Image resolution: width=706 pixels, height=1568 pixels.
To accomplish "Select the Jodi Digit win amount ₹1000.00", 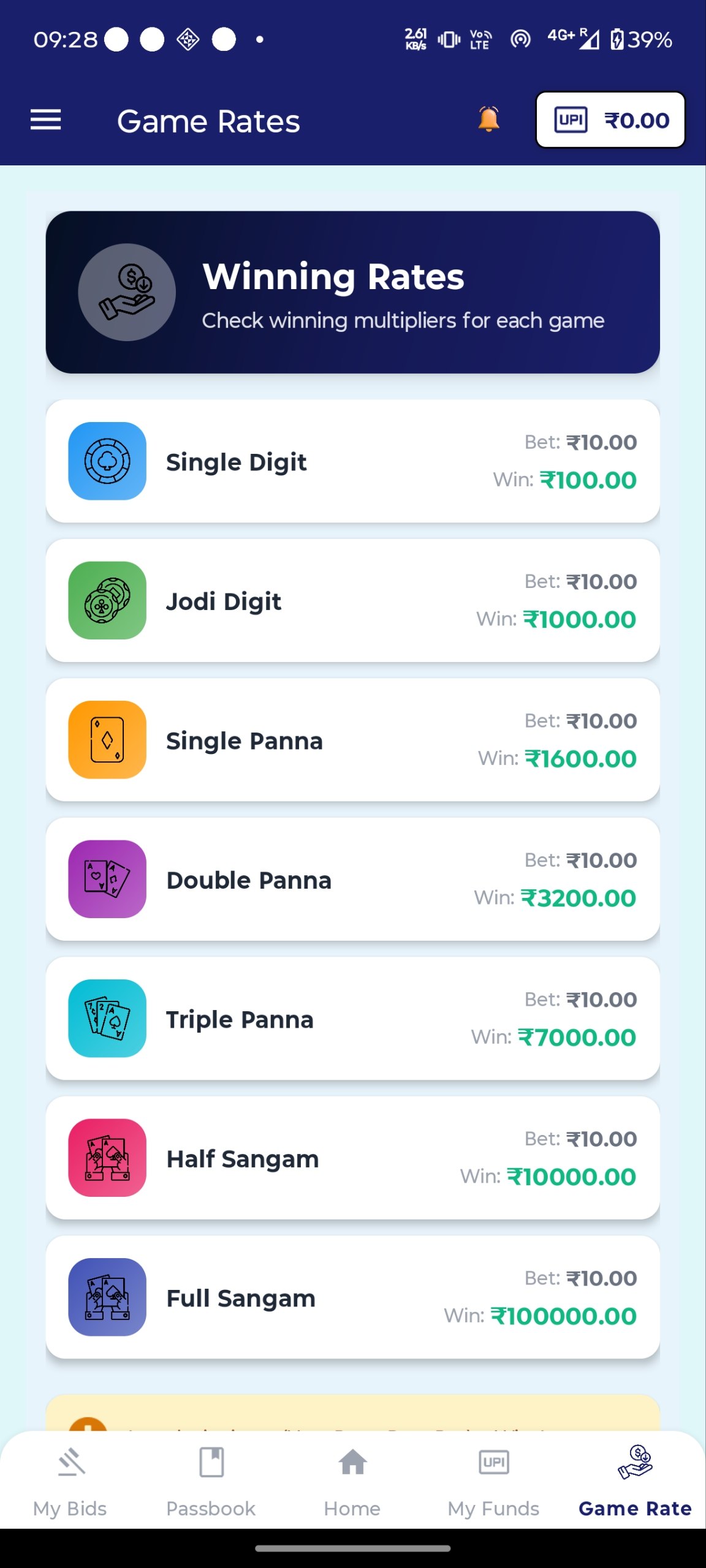I will pyautogui.click(x=579, y=620).
